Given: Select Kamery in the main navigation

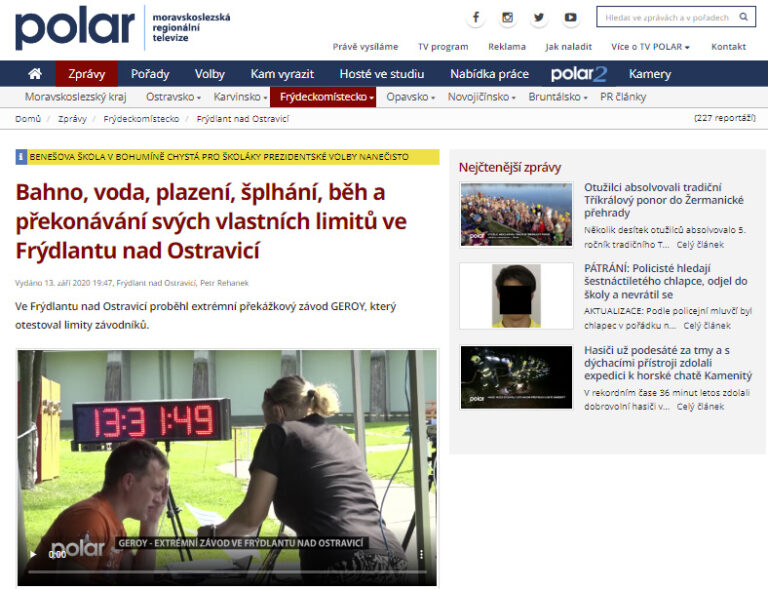Looking at the screenshot, I should [650, 74].
